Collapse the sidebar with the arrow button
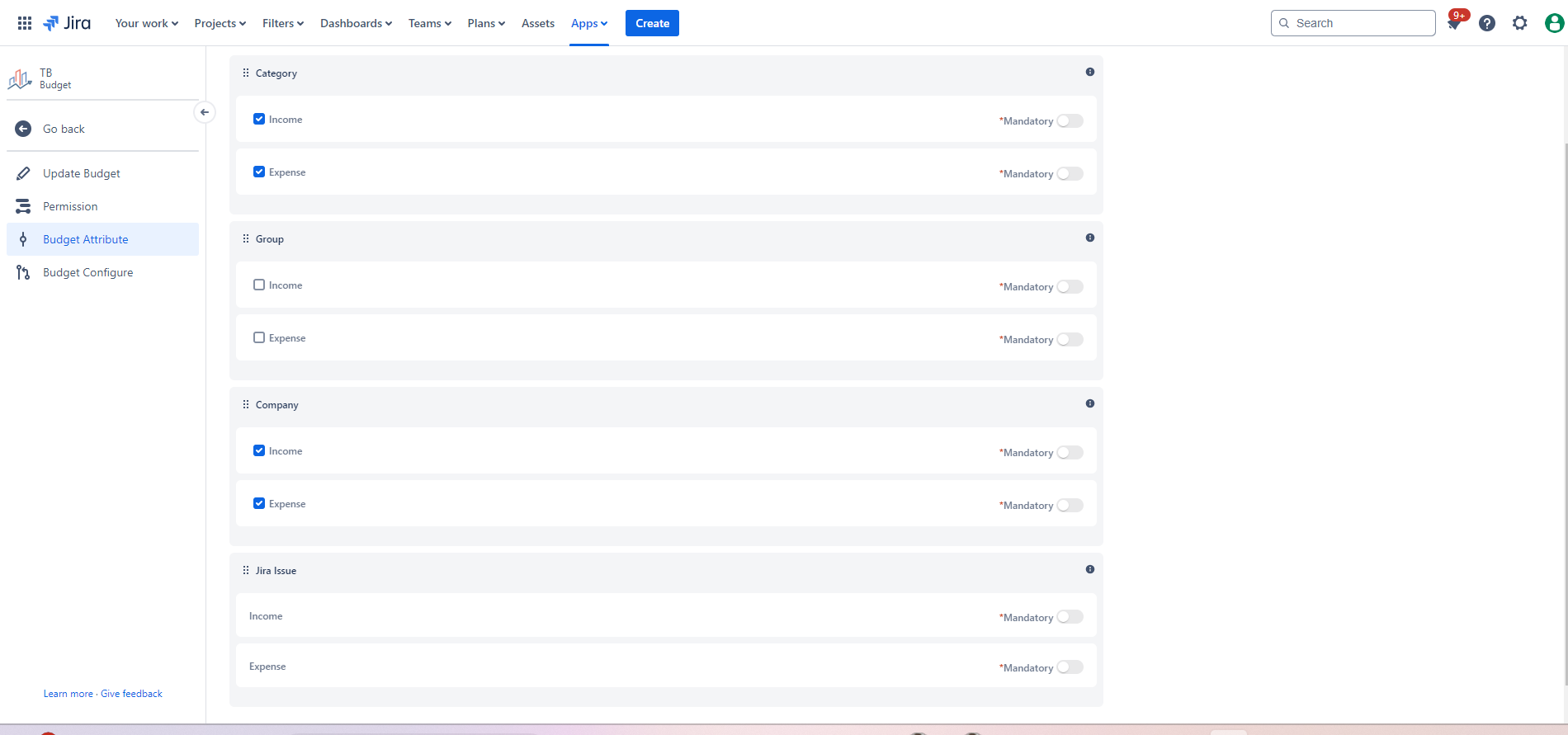 coord(205,112)
